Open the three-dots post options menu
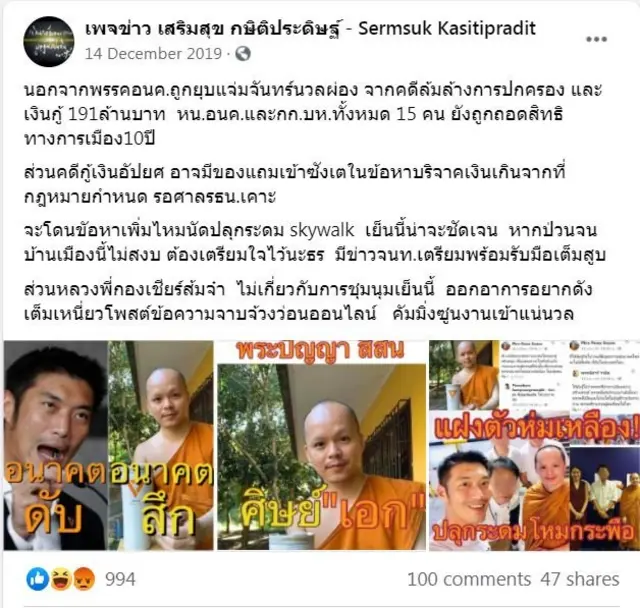This screenshot has width=640, height=608. pyautogui.click(x=596, y=40)
